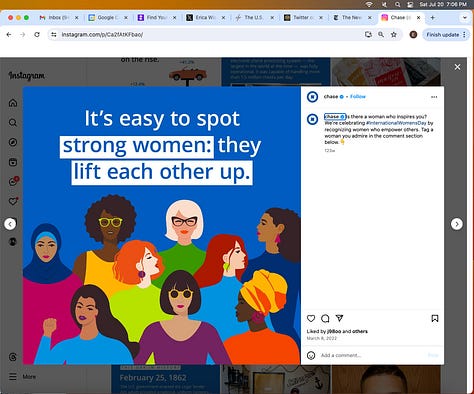The width and height of the screenshot is (474, 394).
Task: Switch to the Google Calendar tab
Action: (x=108, y=18)
